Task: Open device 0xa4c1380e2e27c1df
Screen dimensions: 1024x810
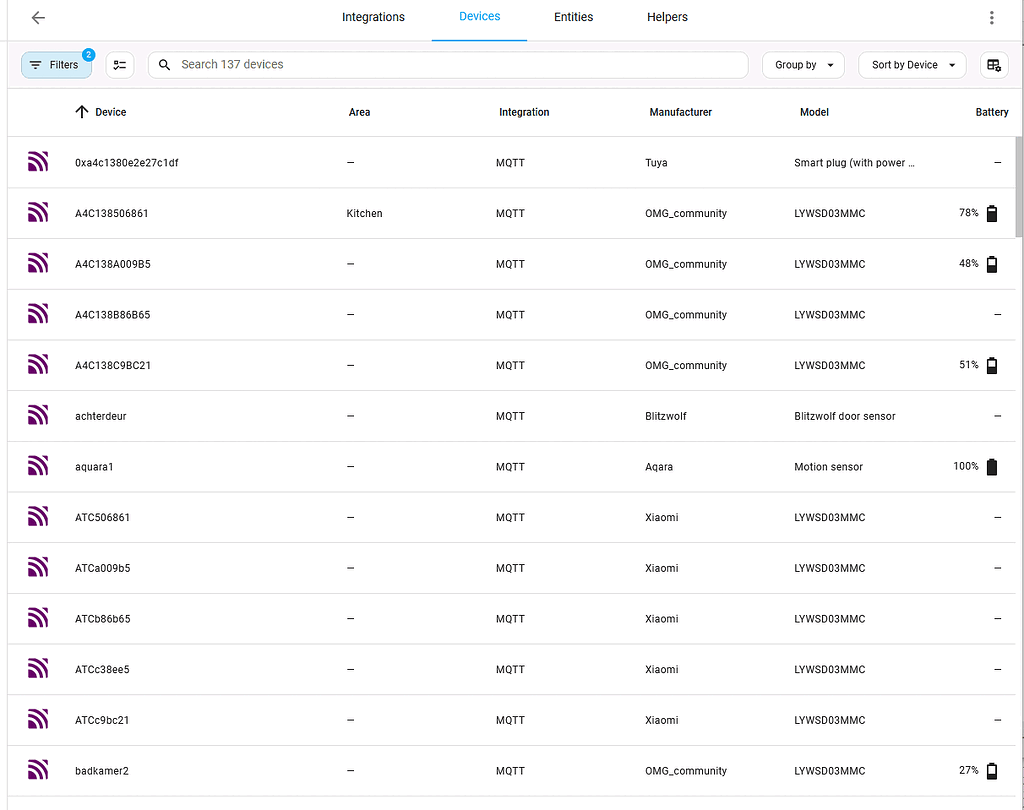Action: pyautogui.click(x=129, y=162)
